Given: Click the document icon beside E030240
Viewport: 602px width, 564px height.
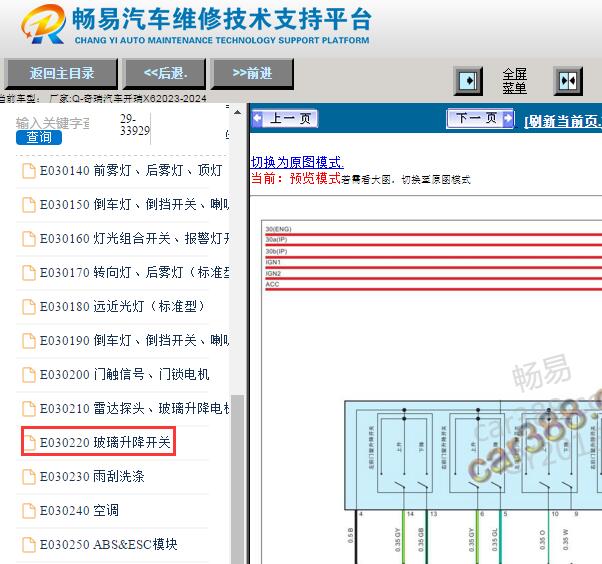Looking at the screenshot, I should pos(29,511).
